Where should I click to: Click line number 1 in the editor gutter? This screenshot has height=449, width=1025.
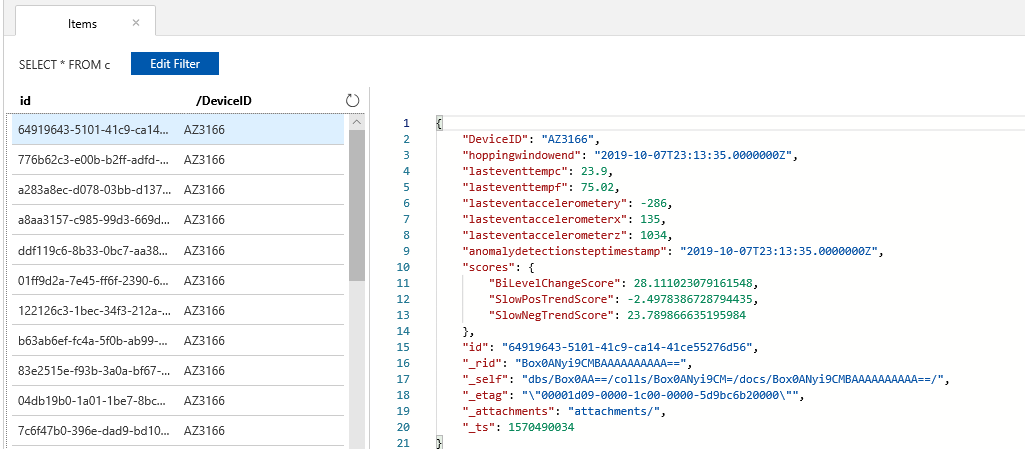[407, 124]
